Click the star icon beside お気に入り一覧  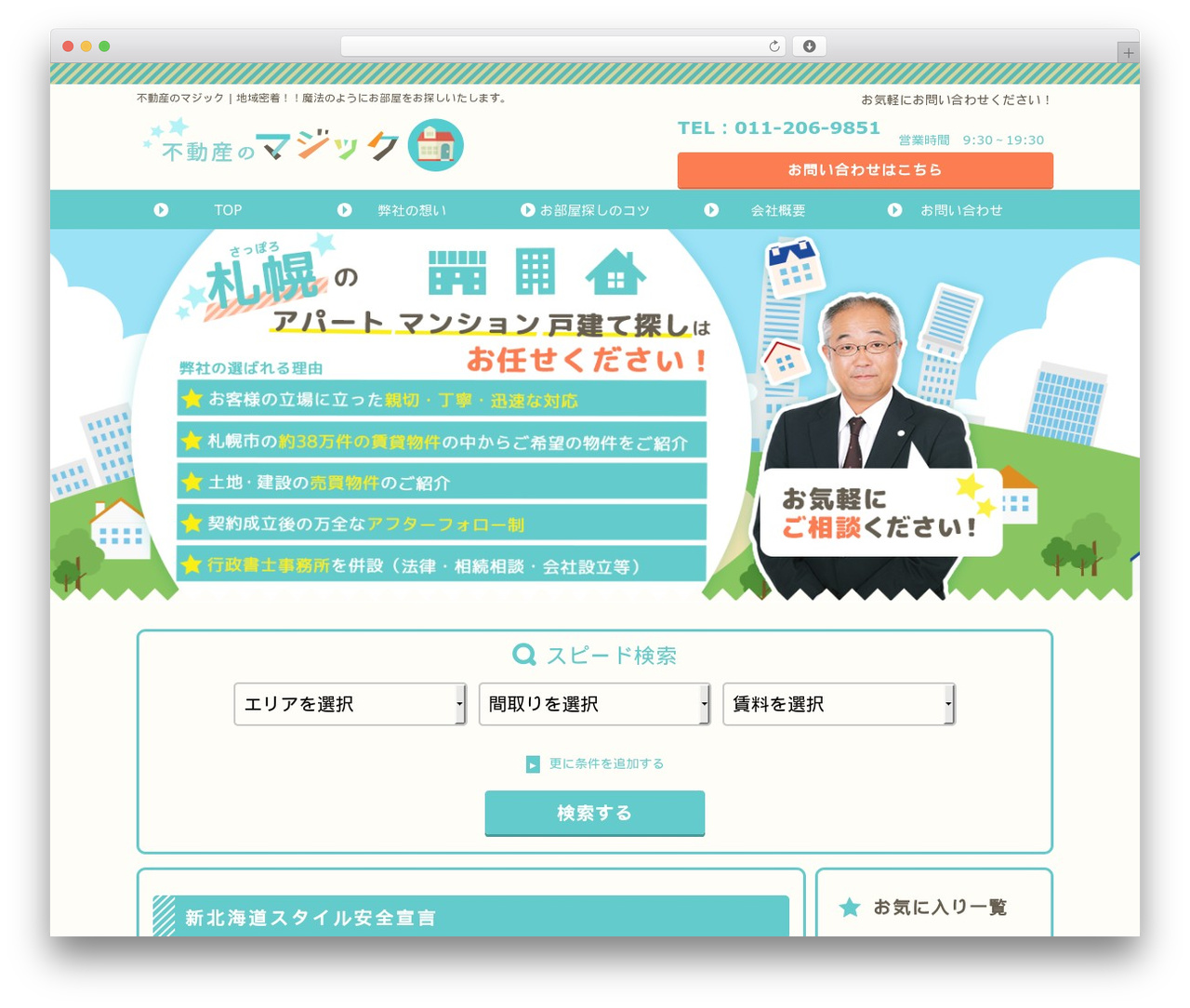(x=850, y=907)
